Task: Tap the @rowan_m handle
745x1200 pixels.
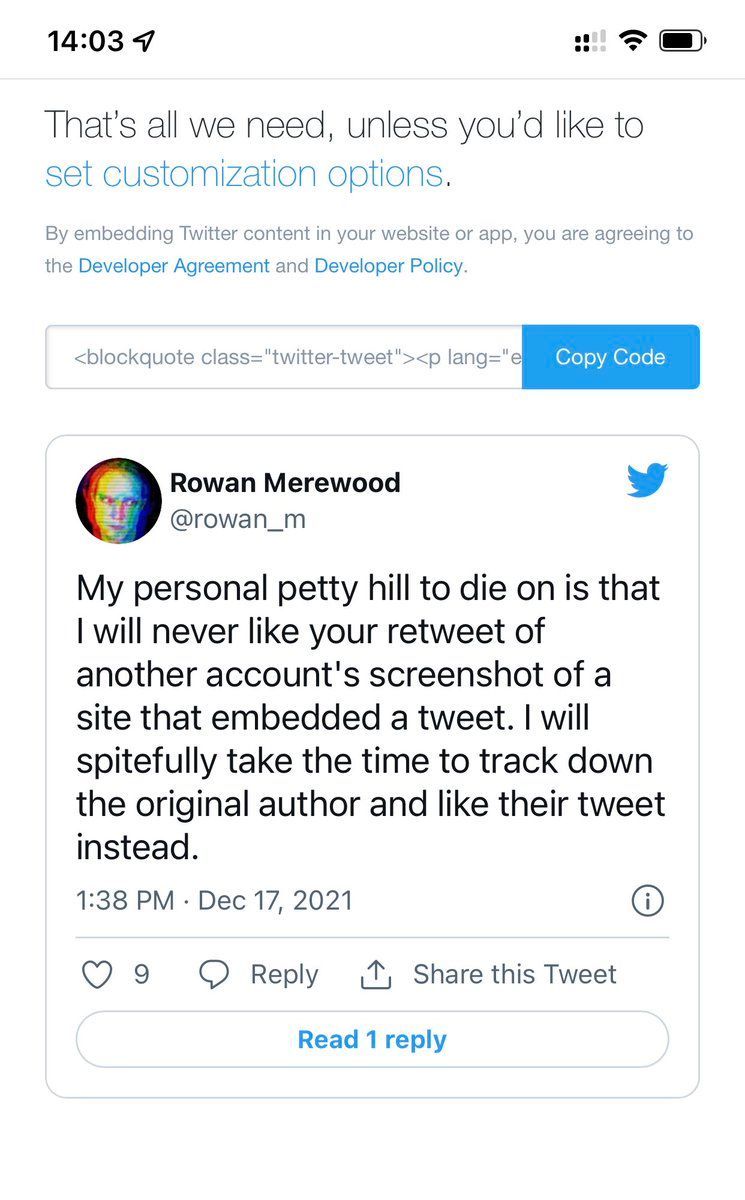Action: click(x=238, y=520)
